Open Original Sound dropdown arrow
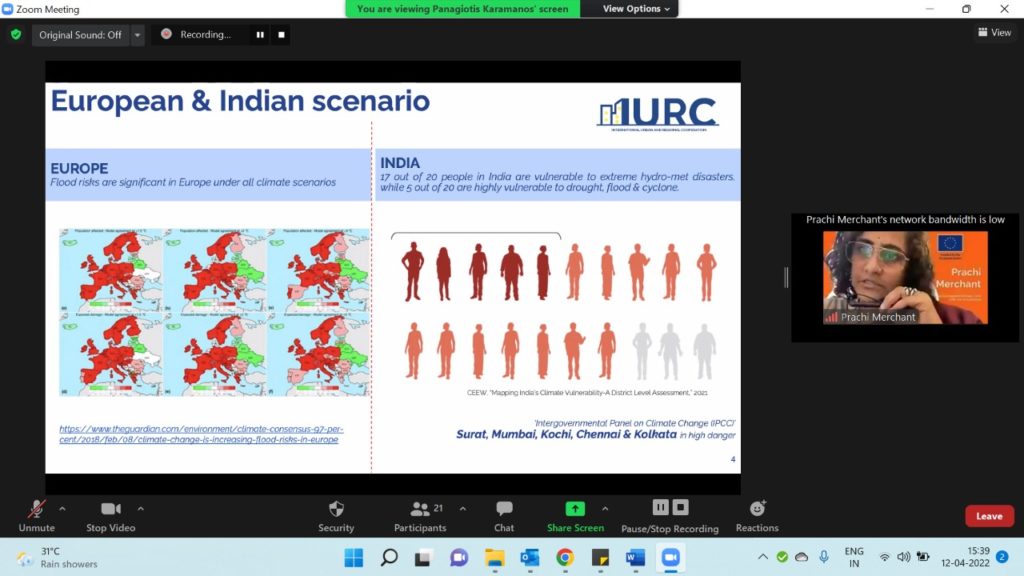 (x=138, y=35)
